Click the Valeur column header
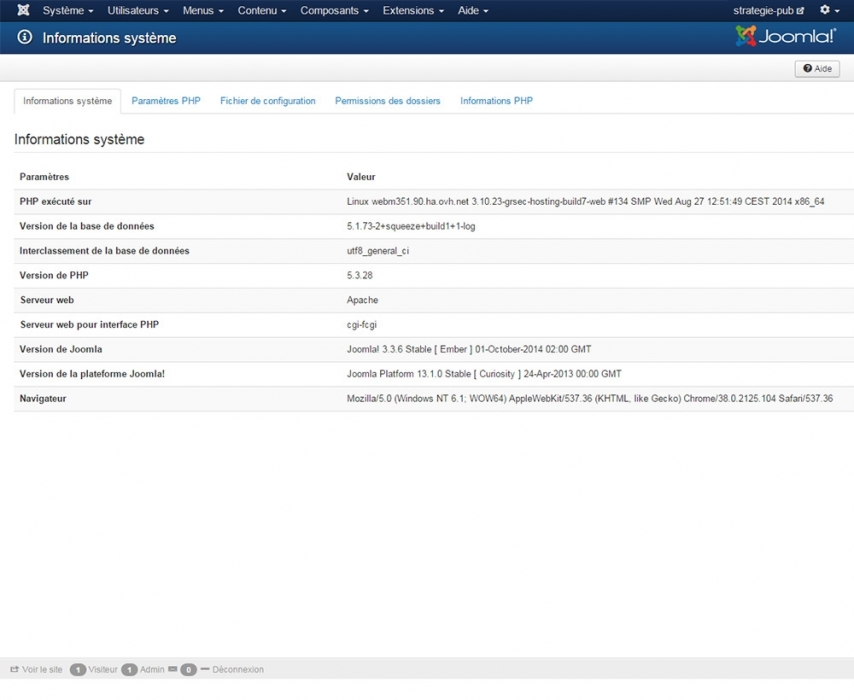 pos(361,176)
